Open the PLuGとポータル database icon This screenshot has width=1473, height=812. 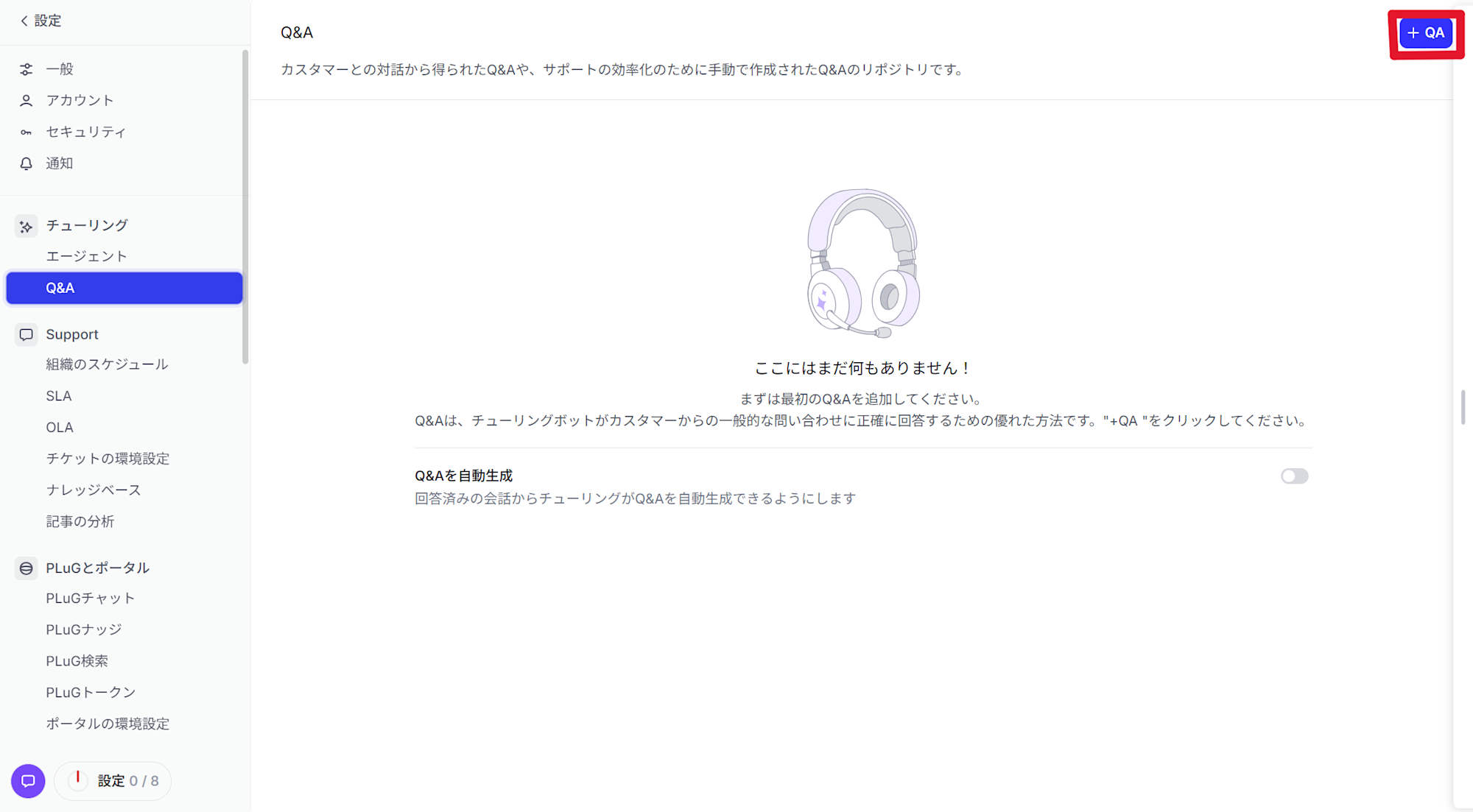pos(27,568)
